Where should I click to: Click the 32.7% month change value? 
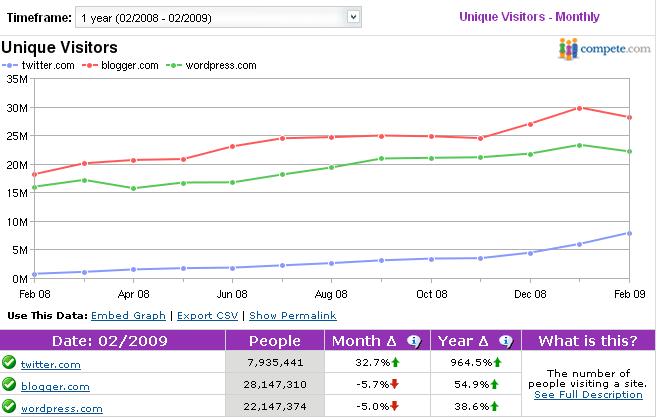pyautogui.click(x=373, y=362)
